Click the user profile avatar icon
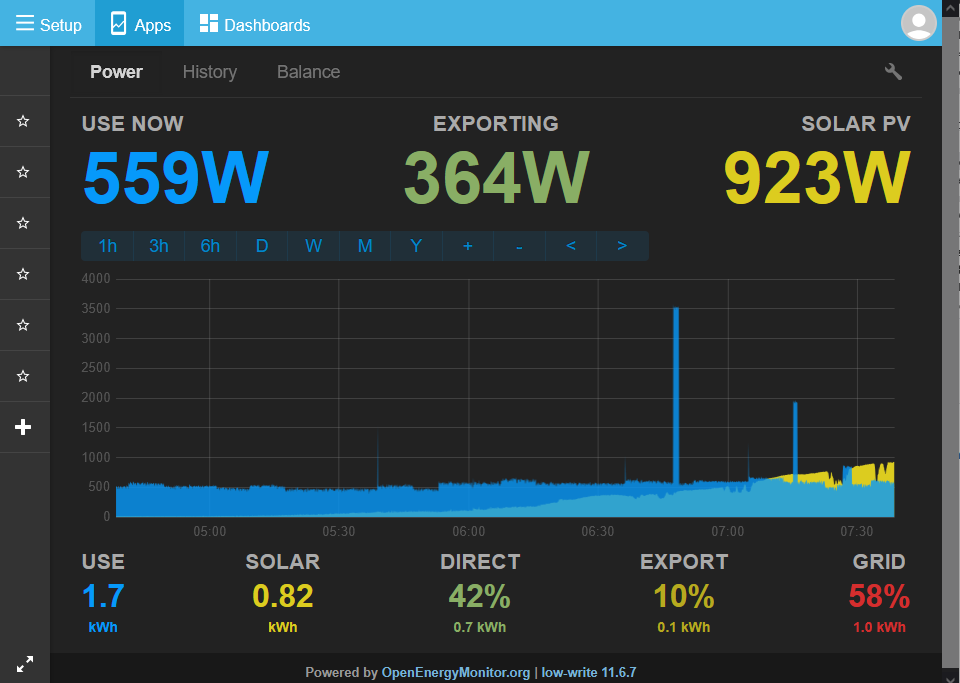This screenshot has width=960, height=683. click(918, 23)
